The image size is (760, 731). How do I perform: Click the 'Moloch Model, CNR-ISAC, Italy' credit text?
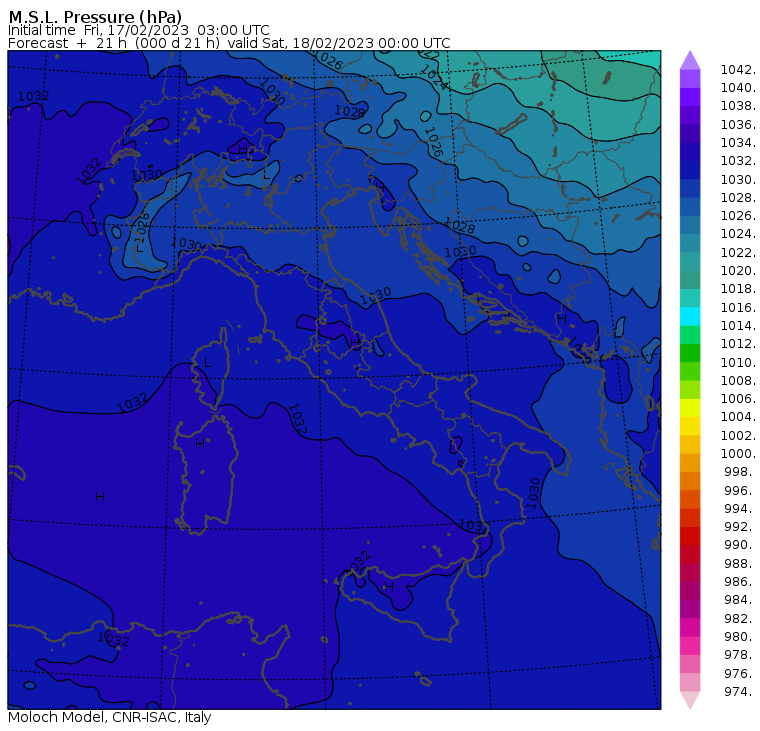[x=110, y=717]
